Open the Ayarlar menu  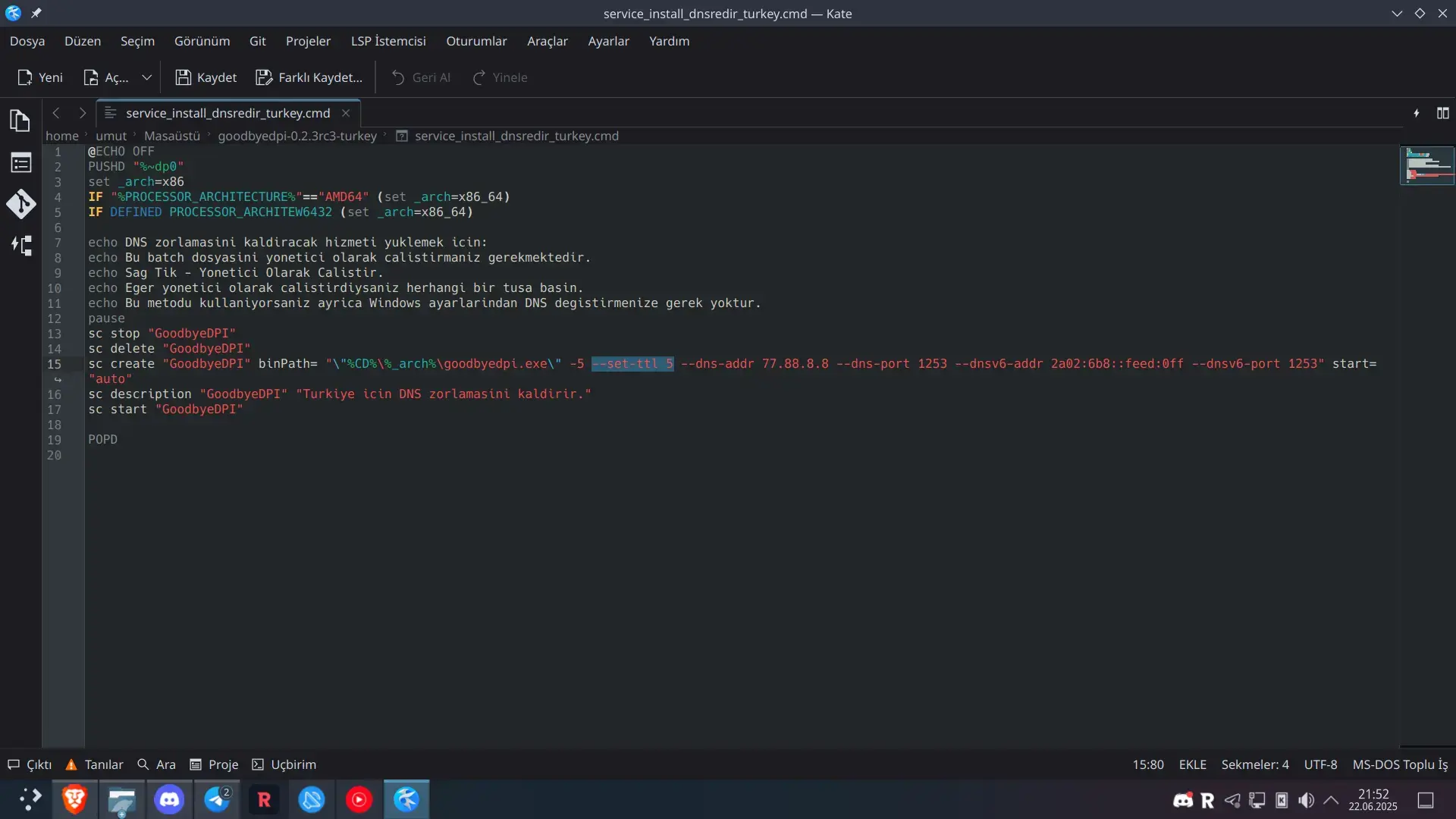608,41
